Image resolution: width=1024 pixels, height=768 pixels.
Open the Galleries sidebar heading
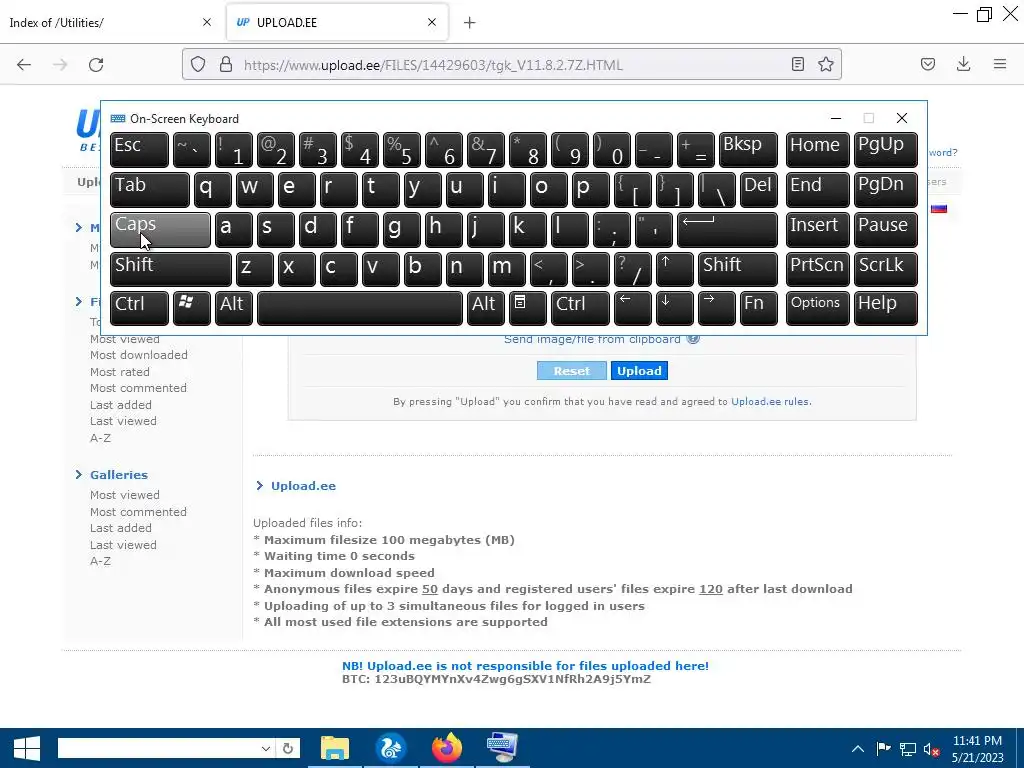click(x=119, y=475)
